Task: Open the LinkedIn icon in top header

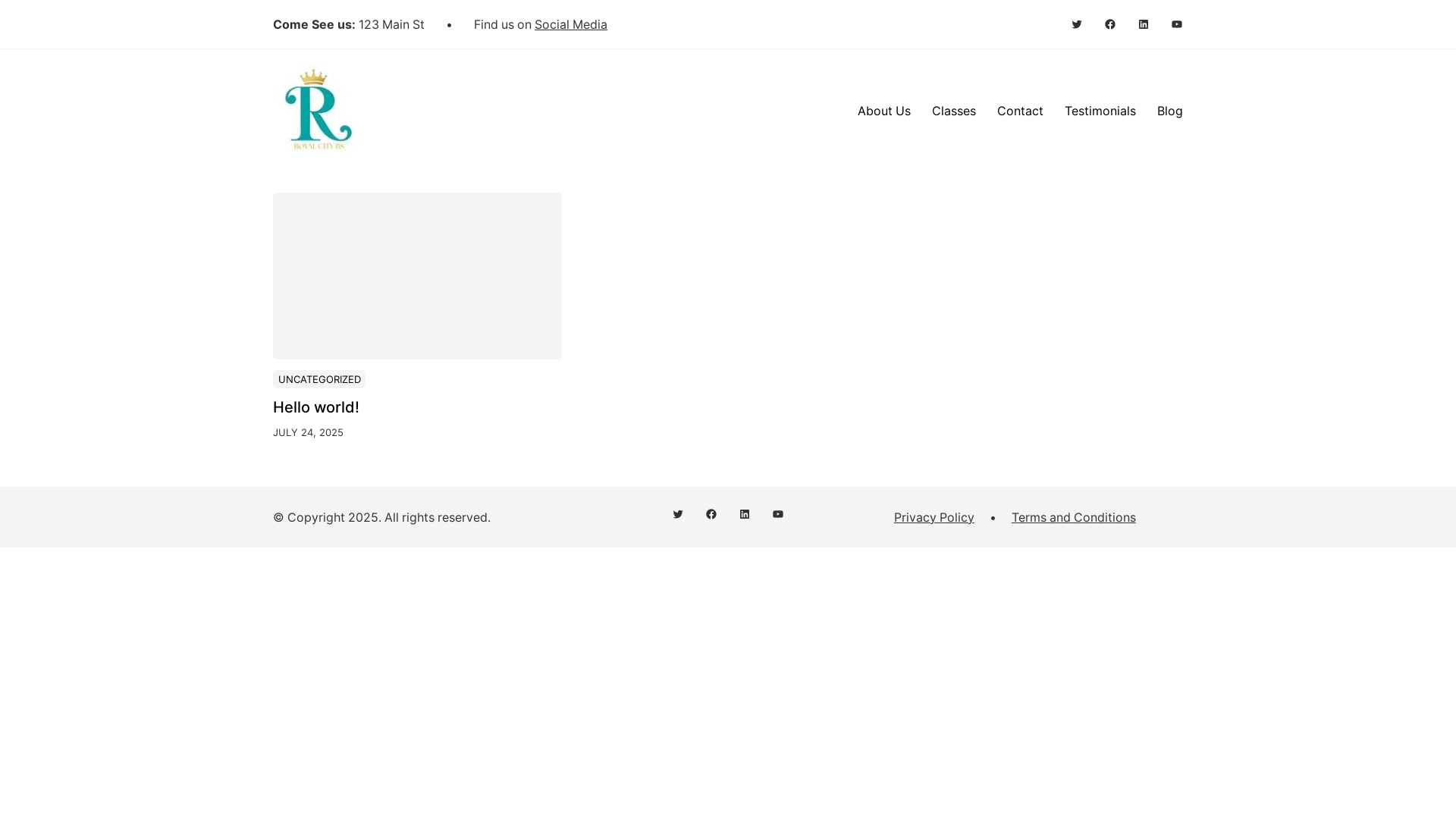Action: (1144, 24)
